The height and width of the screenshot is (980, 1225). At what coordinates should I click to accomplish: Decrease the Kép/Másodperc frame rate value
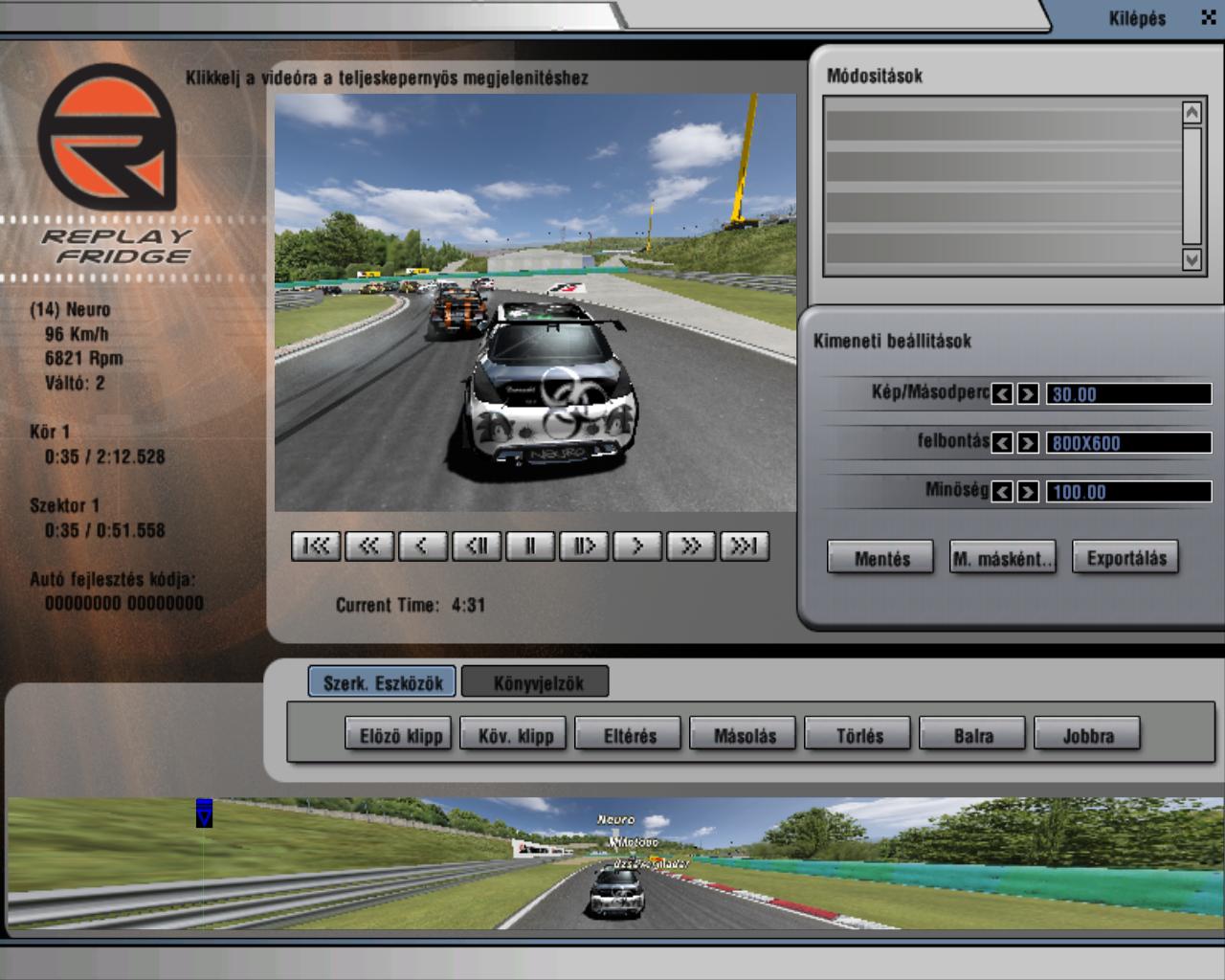1002,394
